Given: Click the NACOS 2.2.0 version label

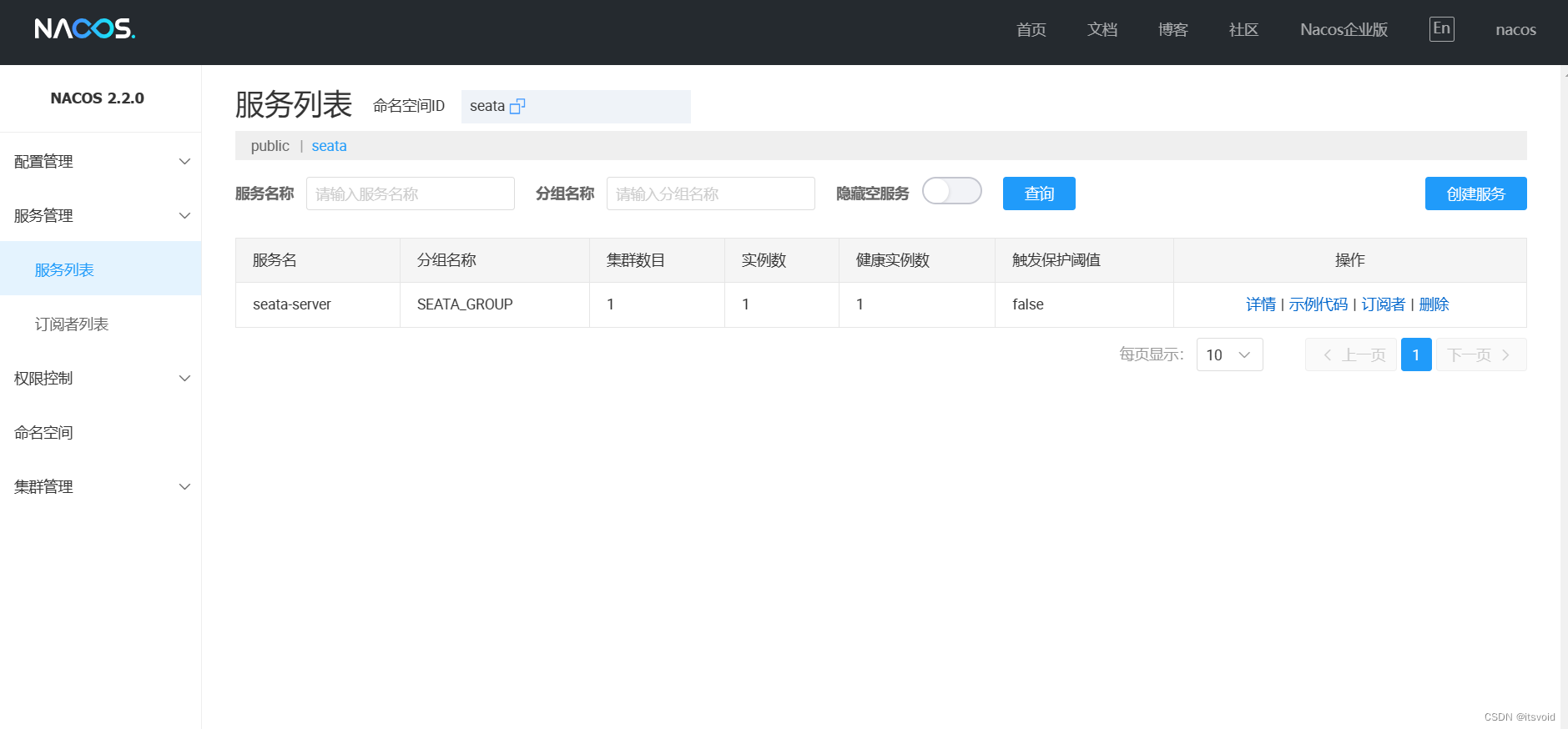Looking at the screenshot, I should coord(98,98).
